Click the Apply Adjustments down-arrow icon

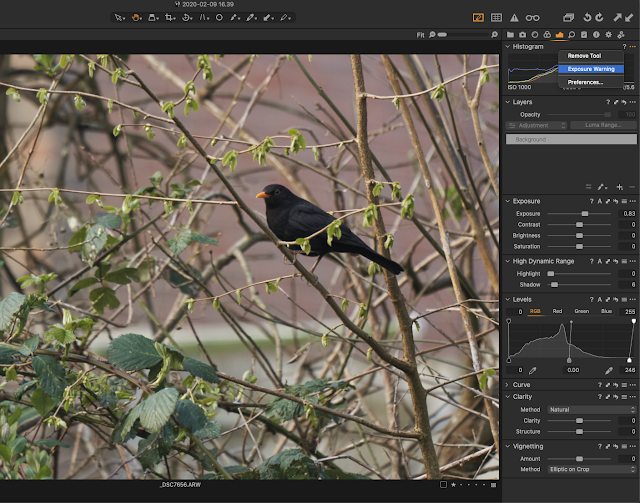(629, 17)
